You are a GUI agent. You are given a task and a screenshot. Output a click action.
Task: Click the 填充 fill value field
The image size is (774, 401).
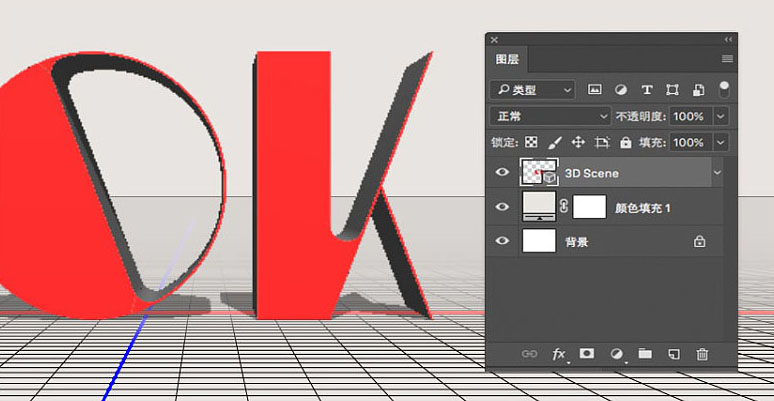[x=690, y=143]
